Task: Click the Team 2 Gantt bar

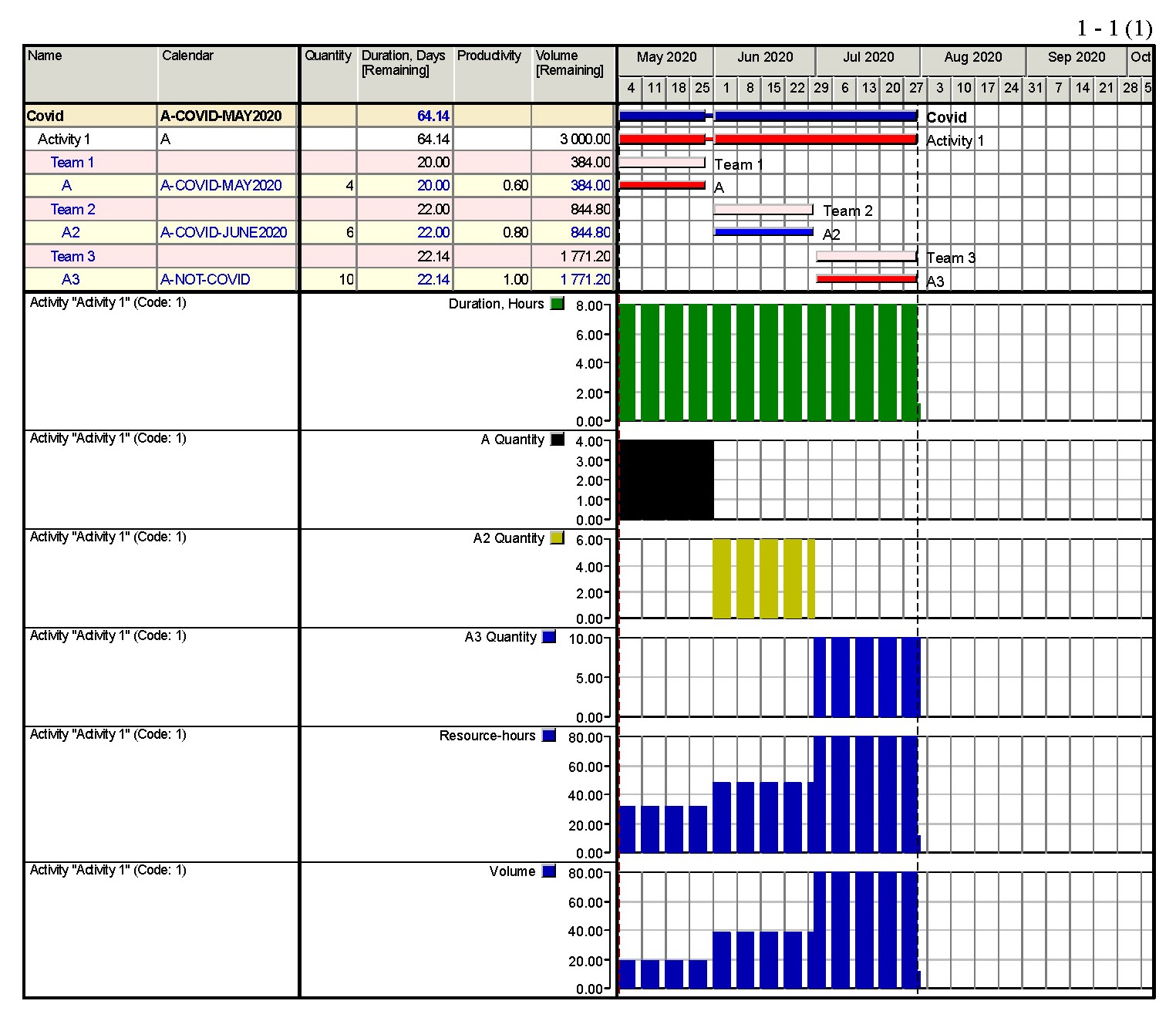Action: [x=763, y=210]
